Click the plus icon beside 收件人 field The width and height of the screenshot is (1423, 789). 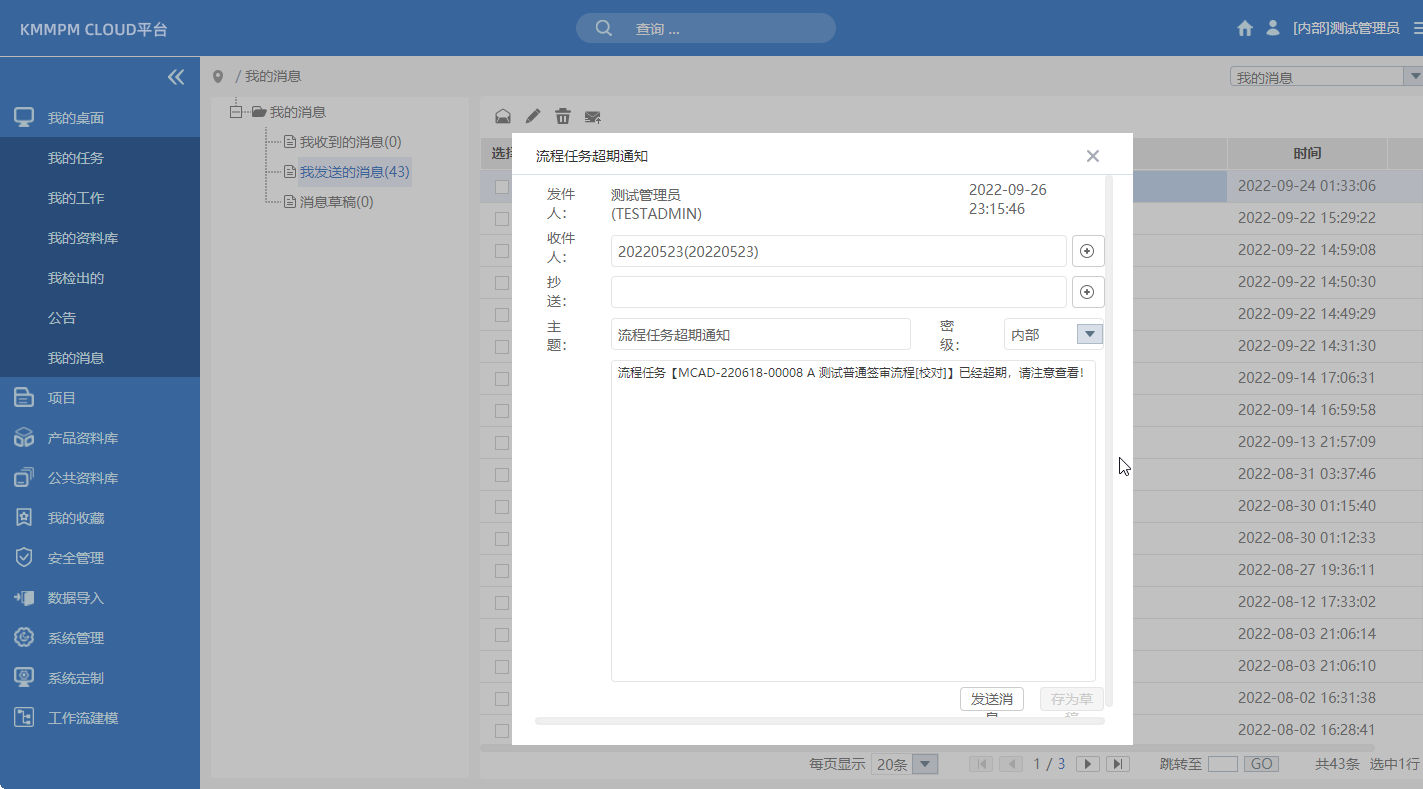pos(1087,250)
